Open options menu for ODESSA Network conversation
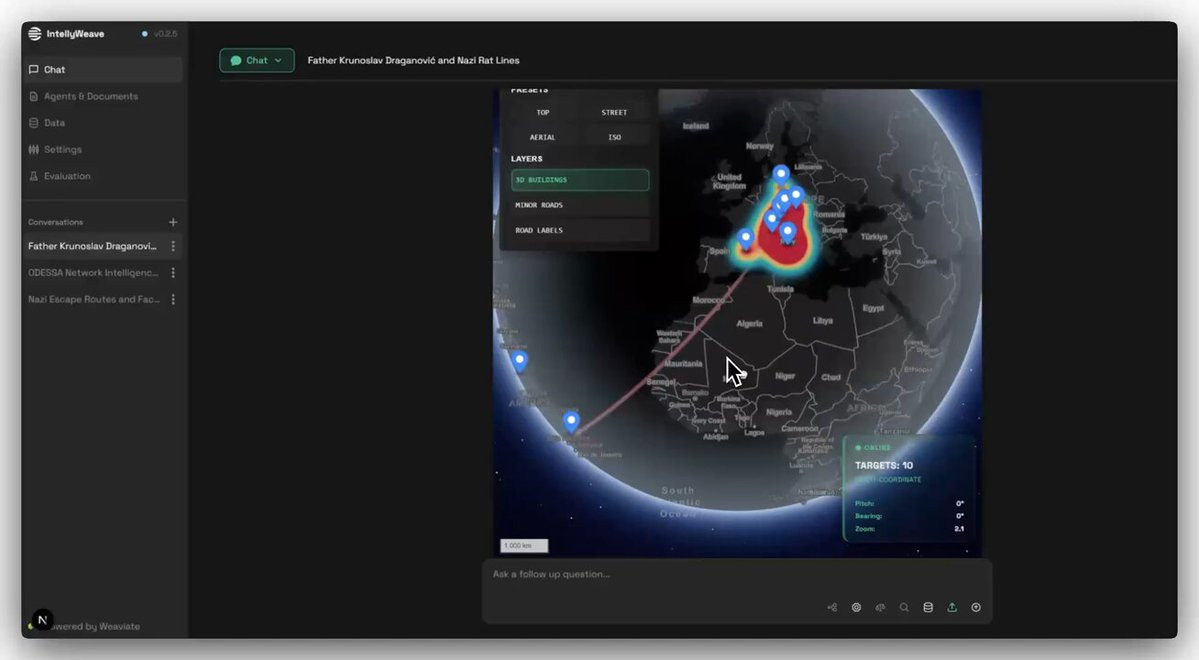 [173, 272]
